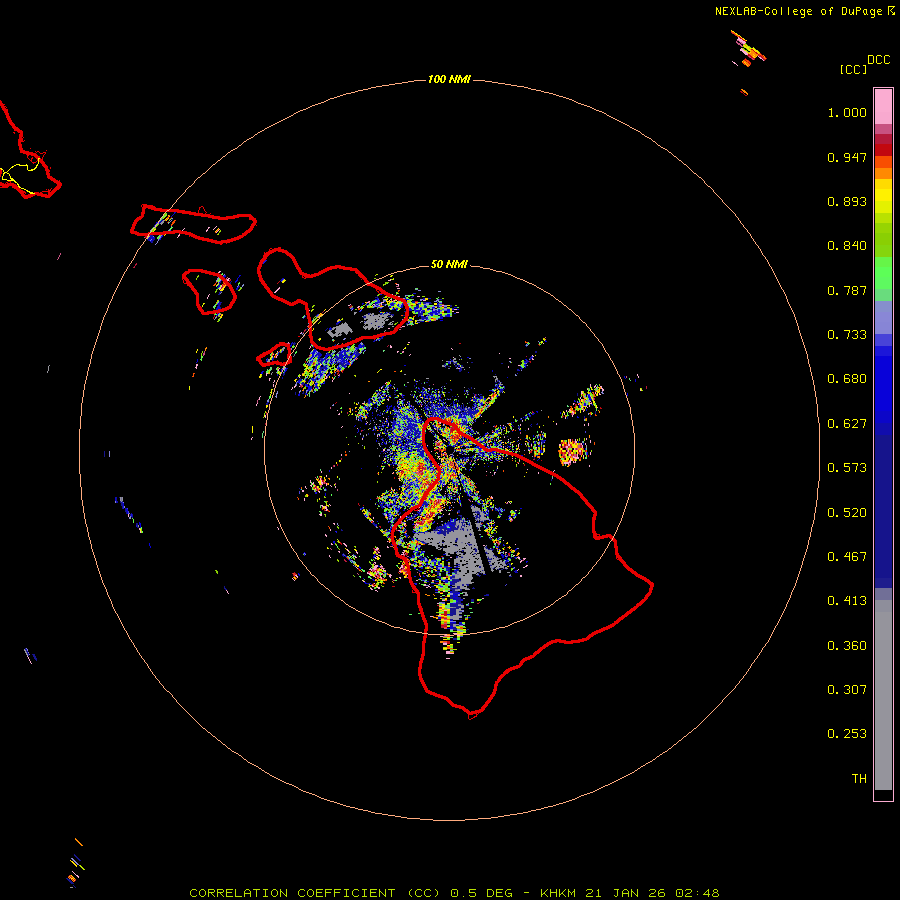The height and width of the screenshot is (900, 900).
Task: Click the 0.733 scale value
Action: 847,335
